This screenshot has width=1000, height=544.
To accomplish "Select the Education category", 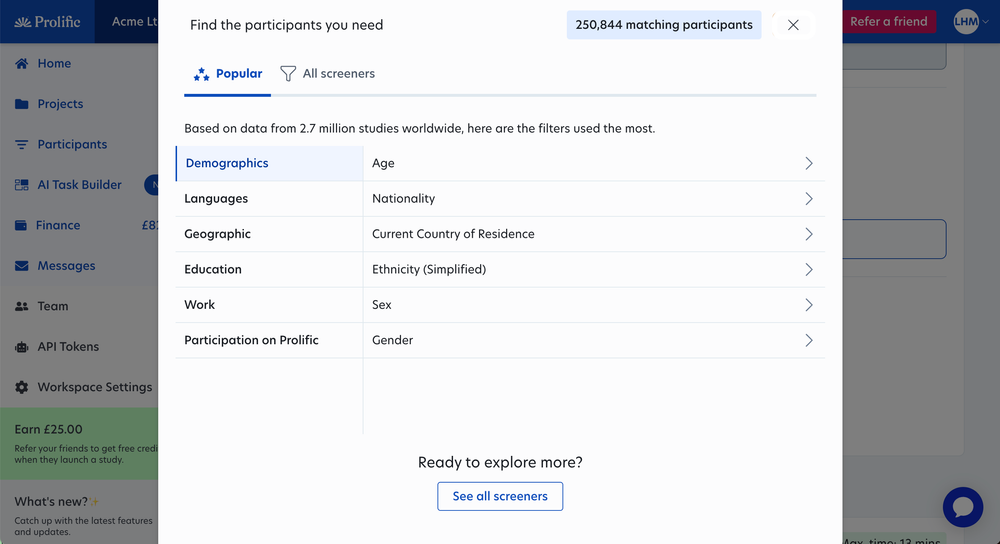I will [x=269, y=270].
